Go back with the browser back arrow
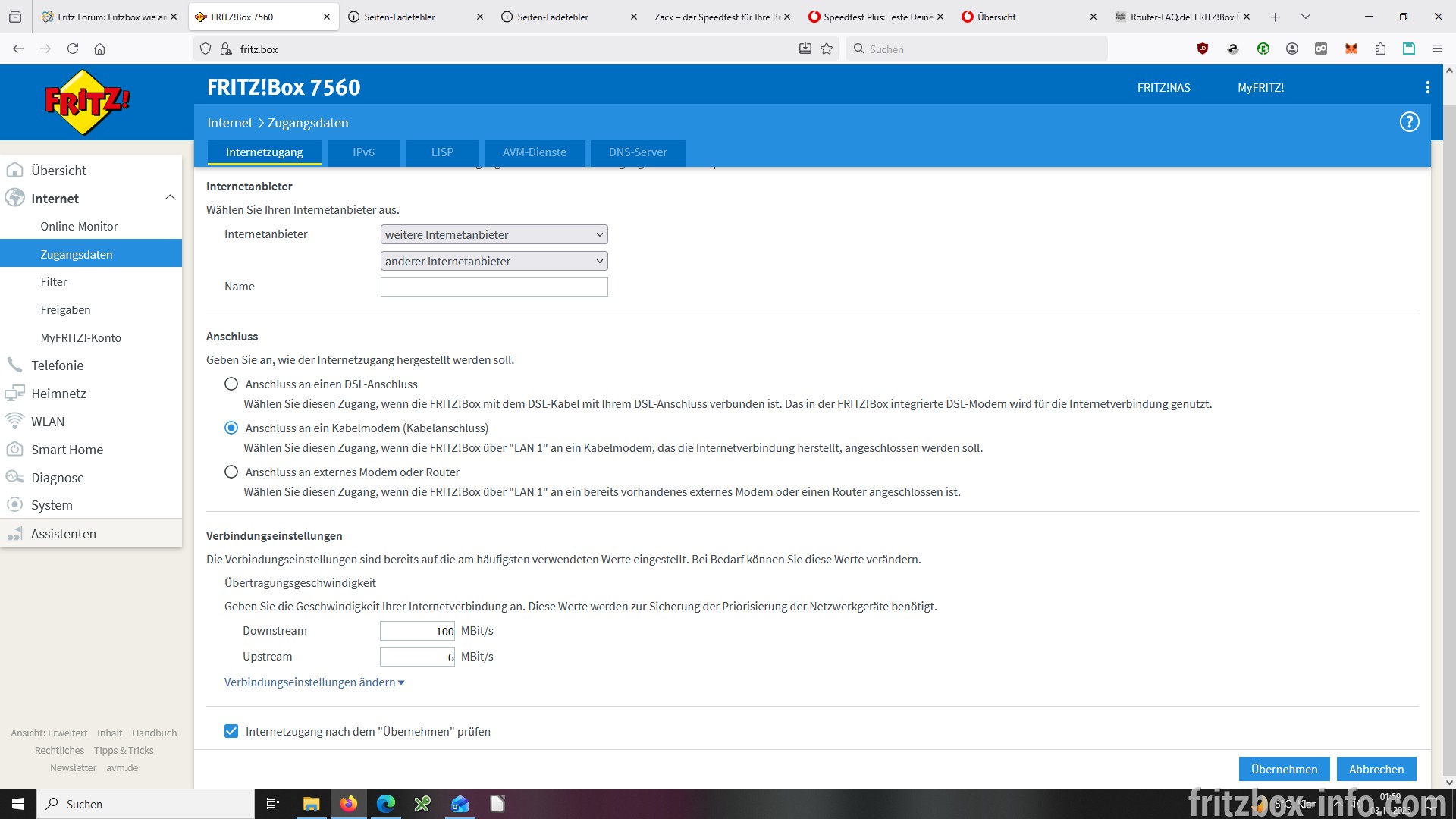Image resolution: width=1456 pixels, height=819 pixels. coord(18,49)
